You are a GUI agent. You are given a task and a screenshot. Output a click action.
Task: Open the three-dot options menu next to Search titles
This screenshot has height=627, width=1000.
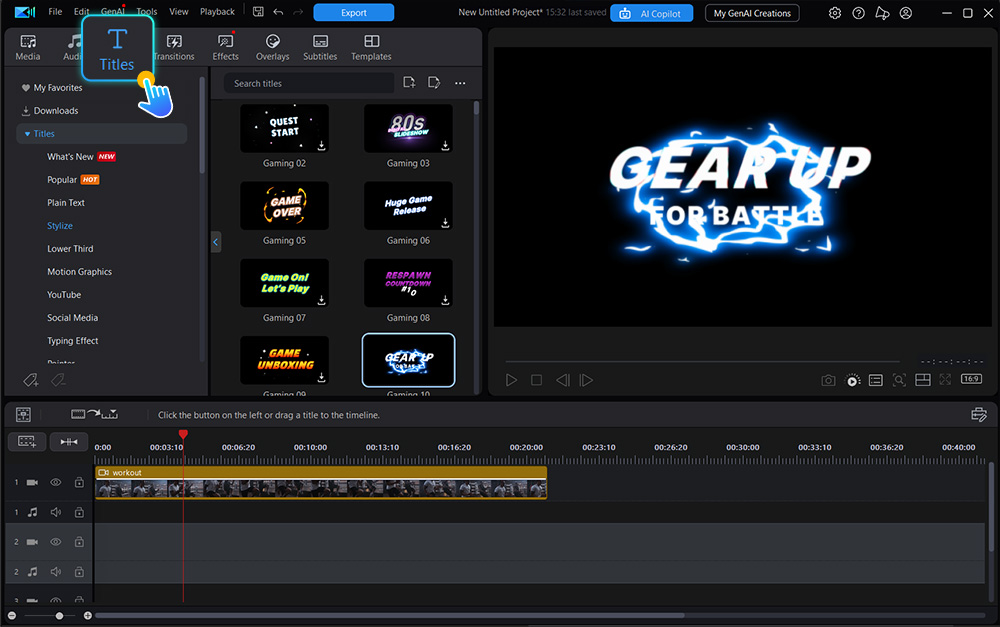point(459,83)
